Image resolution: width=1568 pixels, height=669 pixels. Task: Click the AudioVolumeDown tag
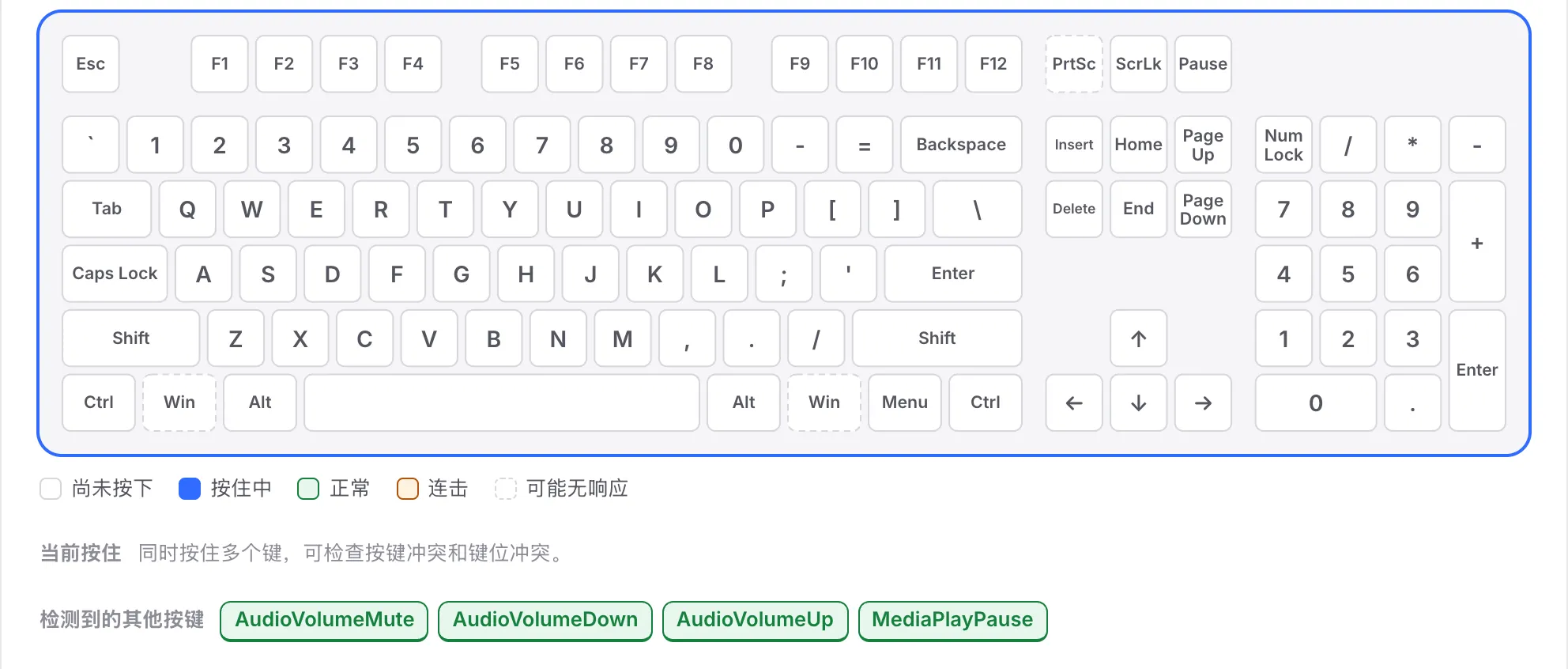coord(545,622)
